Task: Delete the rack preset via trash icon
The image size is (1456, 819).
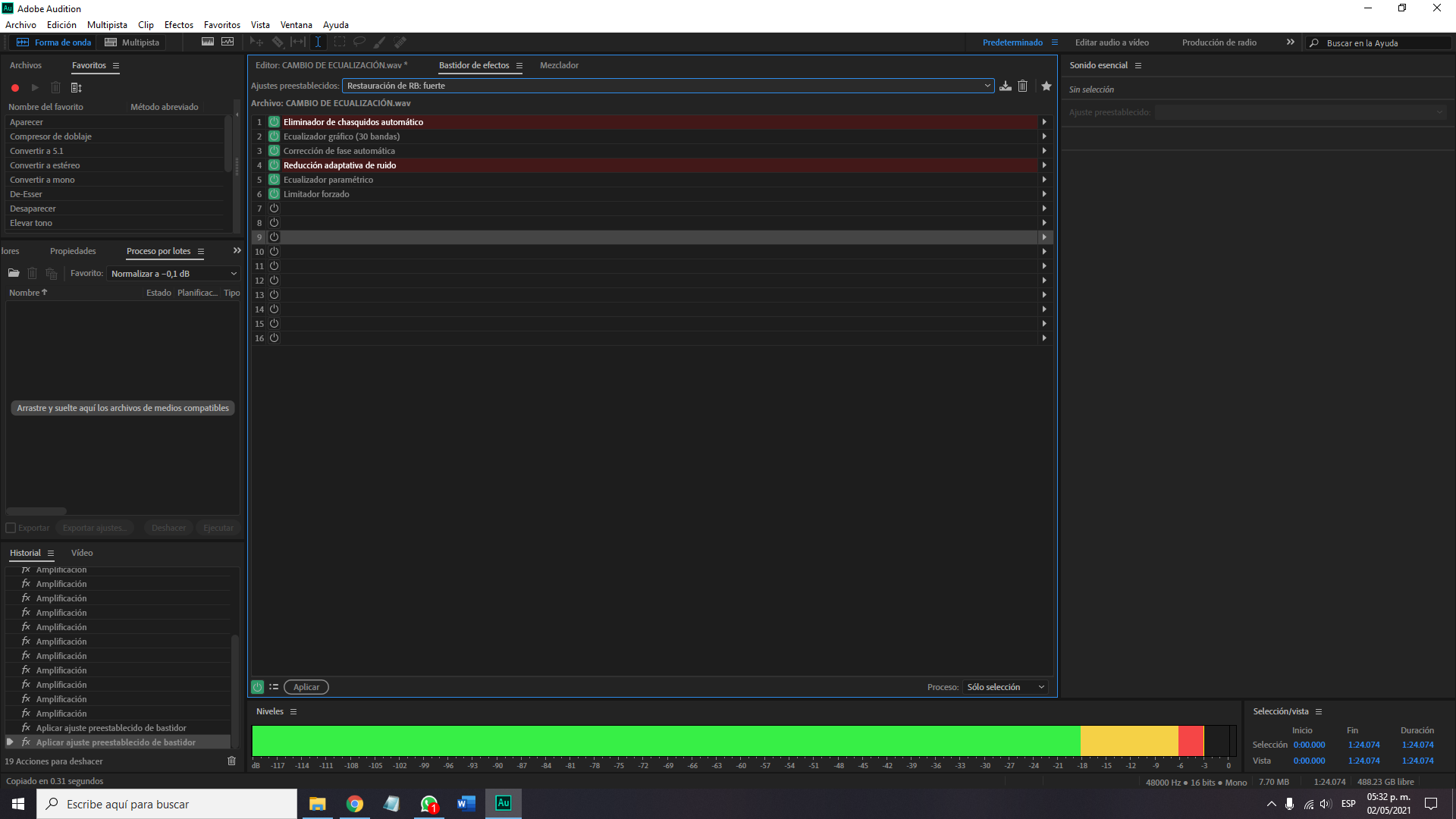Action: pos(1022,86)
